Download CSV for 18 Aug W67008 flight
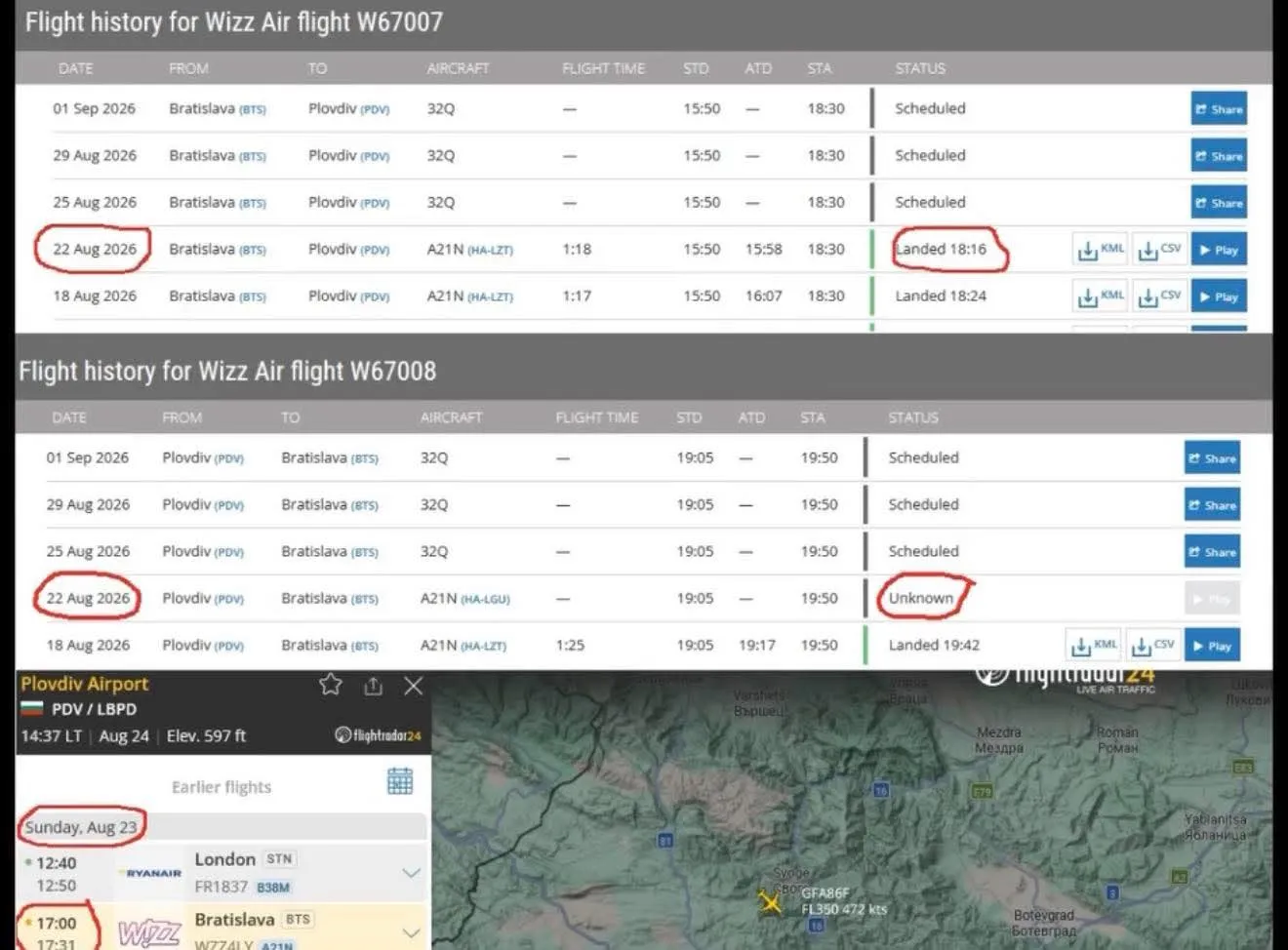 coord(1152,645)
